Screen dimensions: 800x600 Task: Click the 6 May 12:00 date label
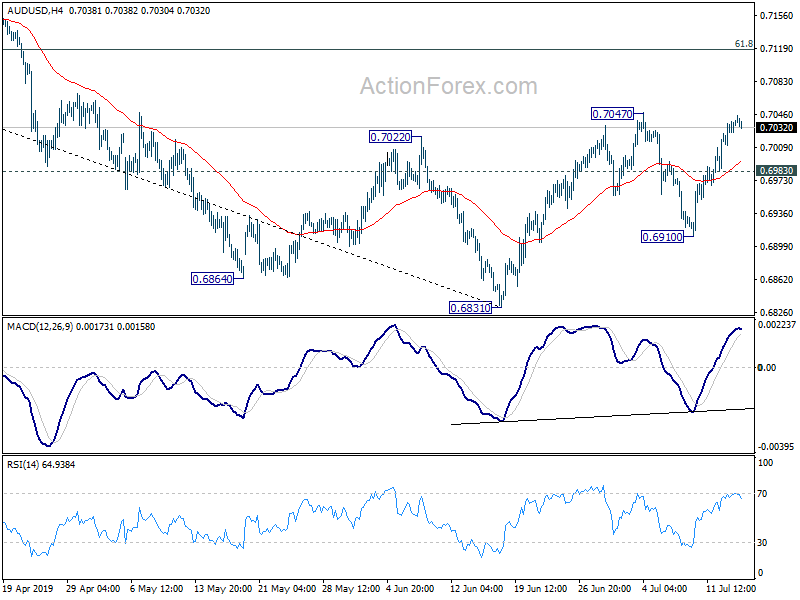point(157,588)
